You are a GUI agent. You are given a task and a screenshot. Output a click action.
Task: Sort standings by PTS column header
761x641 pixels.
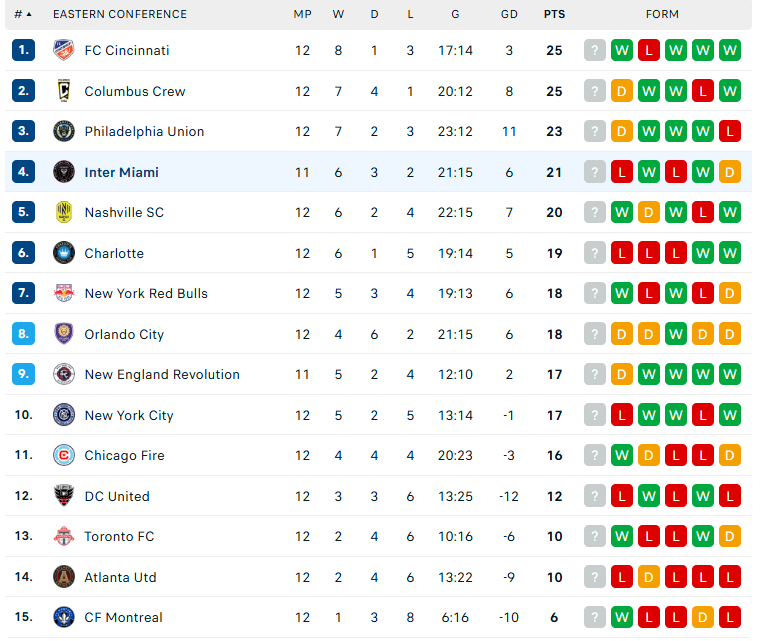(554, 14)
